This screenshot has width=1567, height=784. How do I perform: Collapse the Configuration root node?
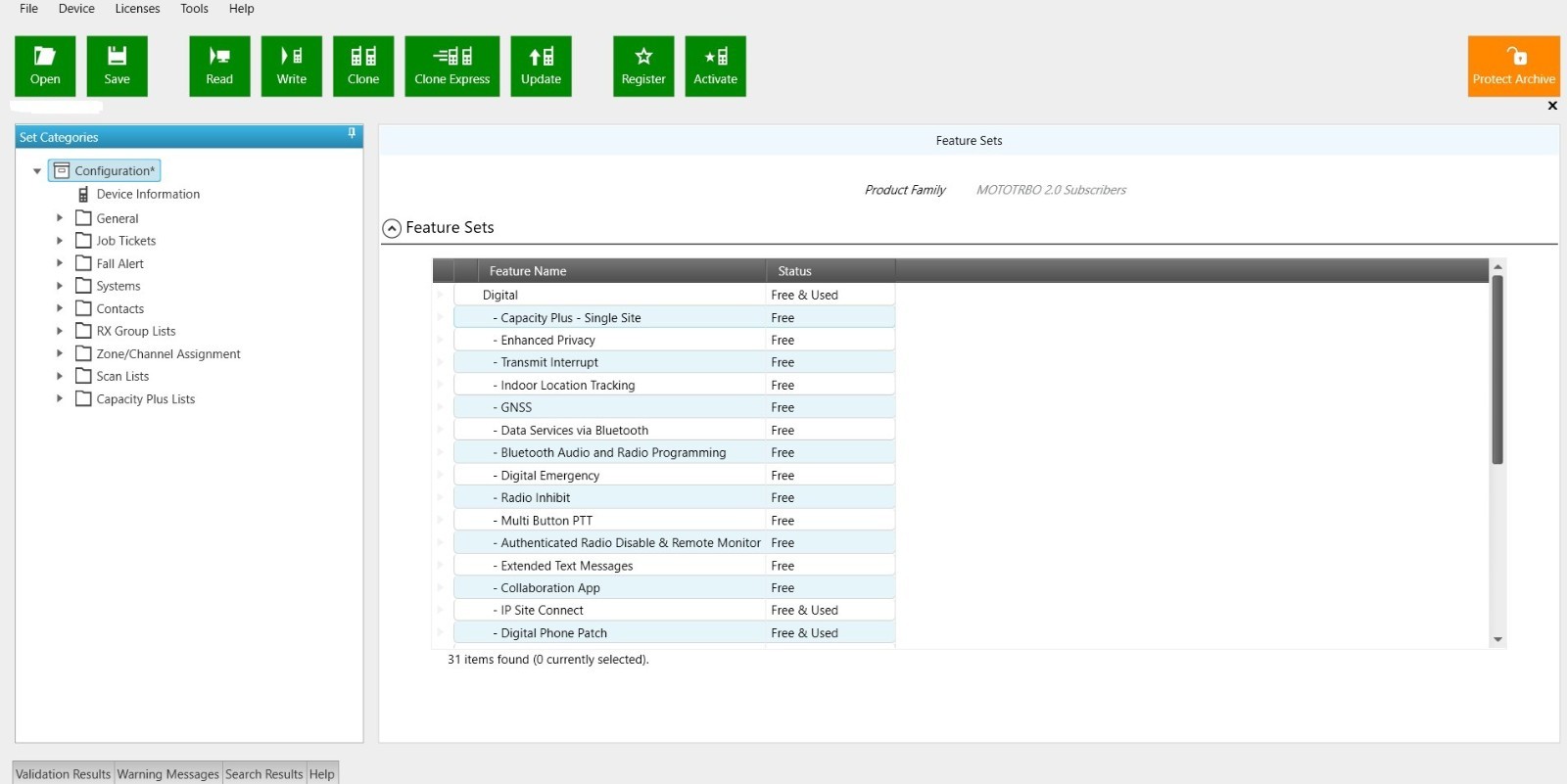37,171
